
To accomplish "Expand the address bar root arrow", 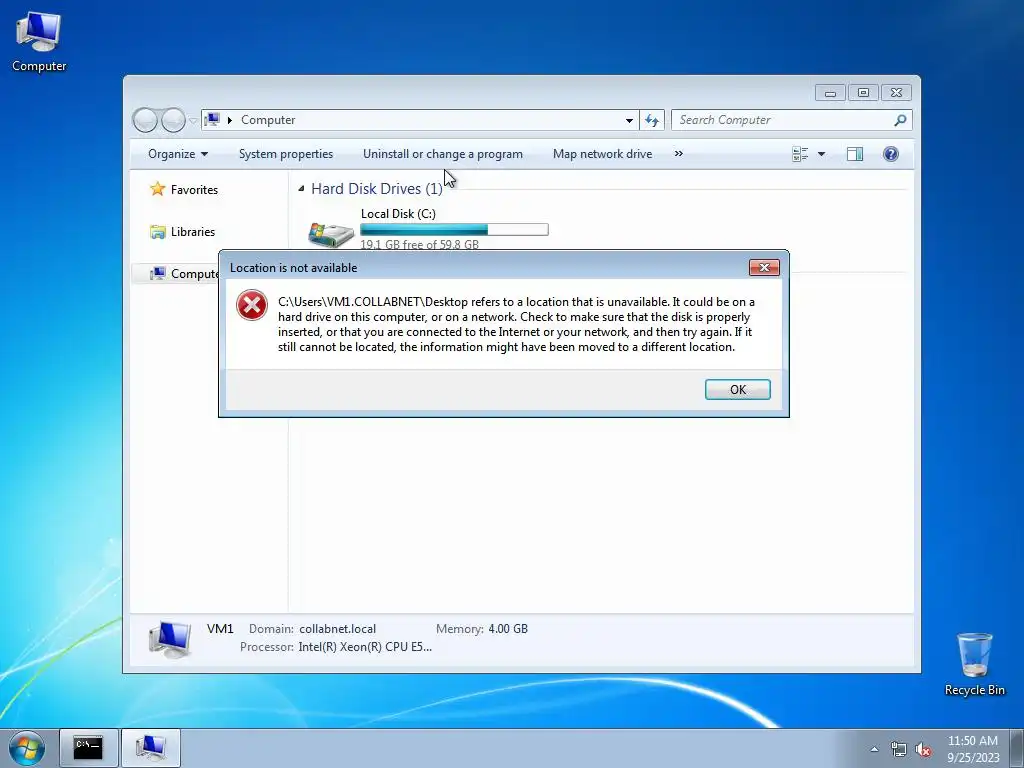I will coord(230,120).
